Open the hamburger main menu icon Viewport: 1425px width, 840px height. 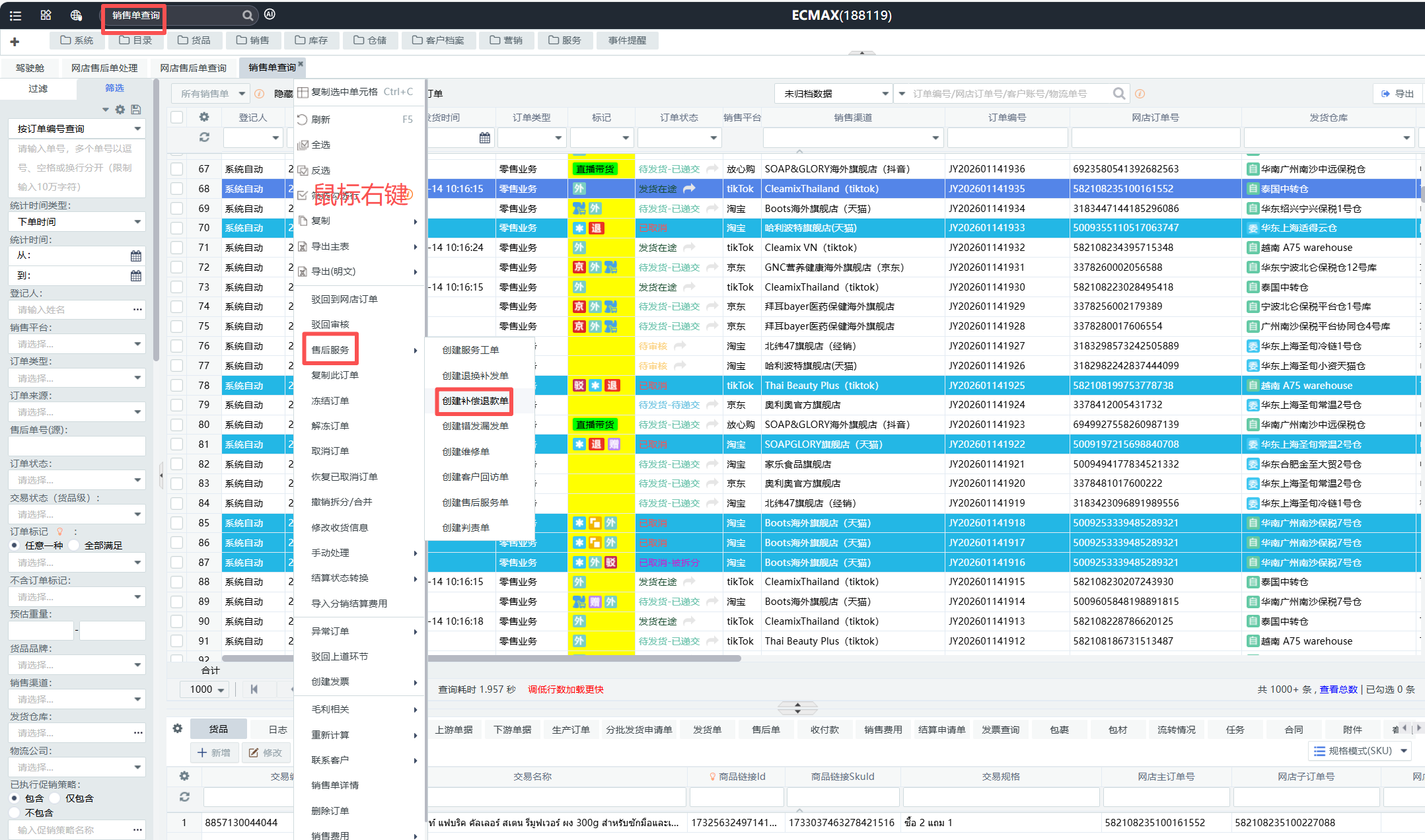pyautogui.click(x=15, y=15)
